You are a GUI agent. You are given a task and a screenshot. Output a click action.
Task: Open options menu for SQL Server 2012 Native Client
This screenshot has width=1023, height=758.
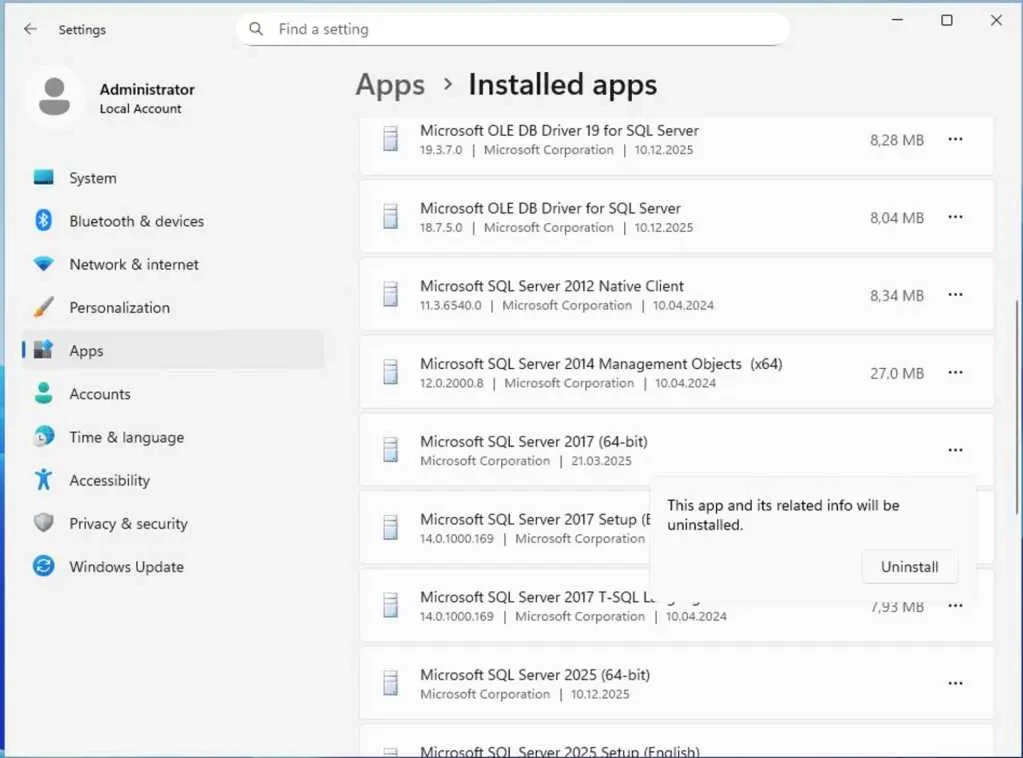pyautogui.click(x=955, y=295)
